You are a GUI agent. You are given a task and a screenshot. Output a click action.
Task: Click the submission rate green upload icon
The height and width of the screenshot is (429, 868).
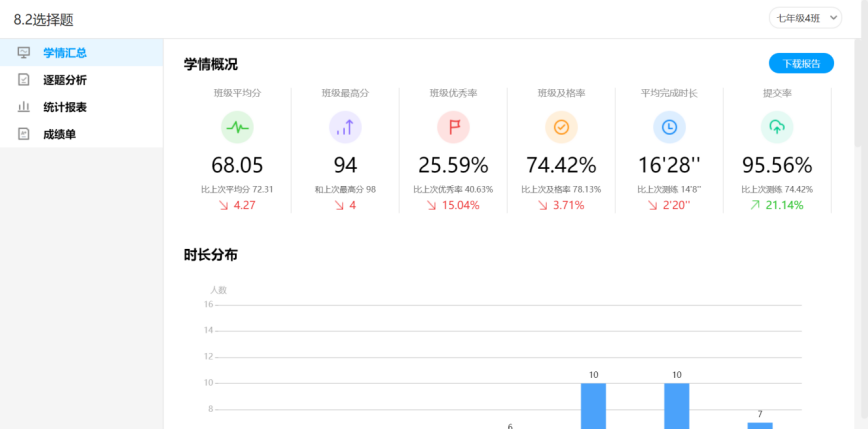(x=777, y=127)
